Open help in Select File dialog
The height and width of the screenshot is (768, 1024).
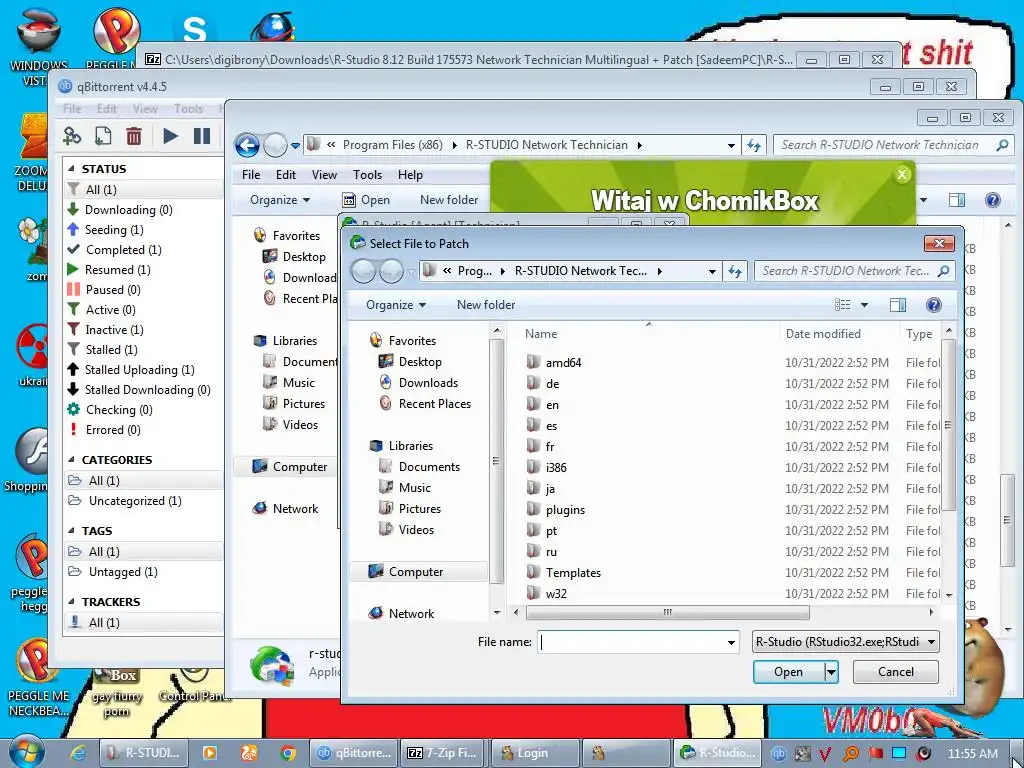pos(934,305)
